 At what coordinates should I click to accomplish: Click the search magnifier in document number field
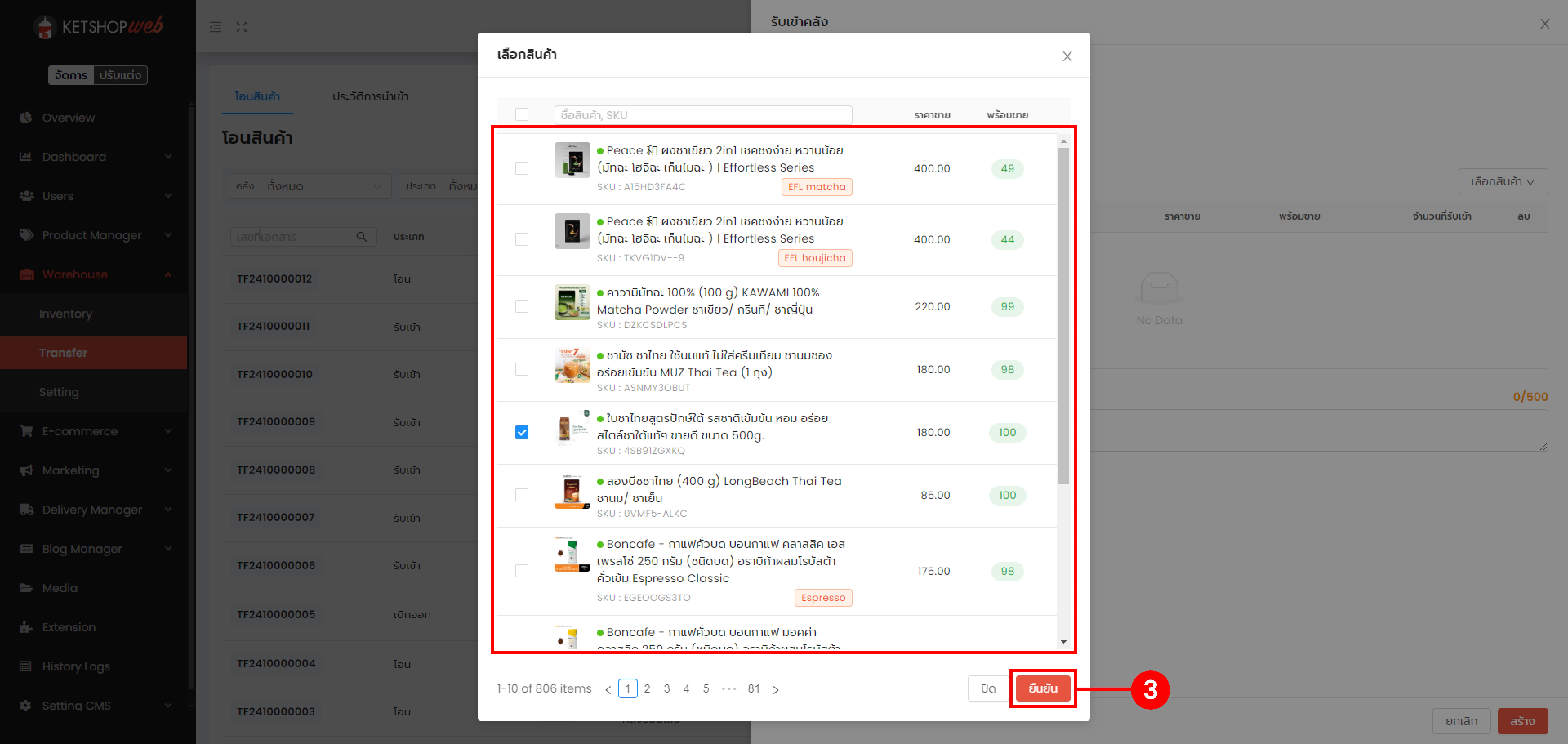pos(362,237)
